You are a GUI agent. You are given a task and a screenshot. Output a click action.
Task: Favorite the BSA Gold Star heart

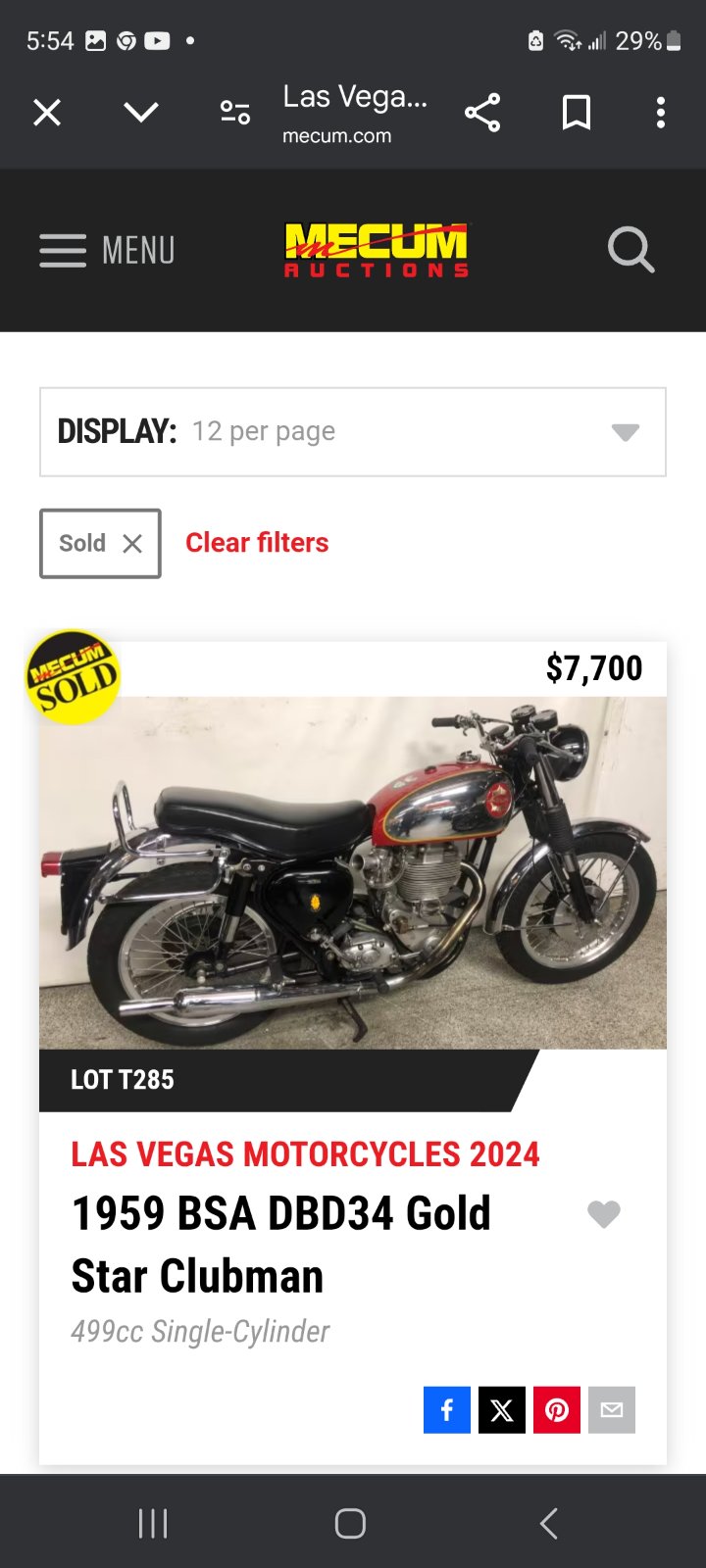point(604,1214)
